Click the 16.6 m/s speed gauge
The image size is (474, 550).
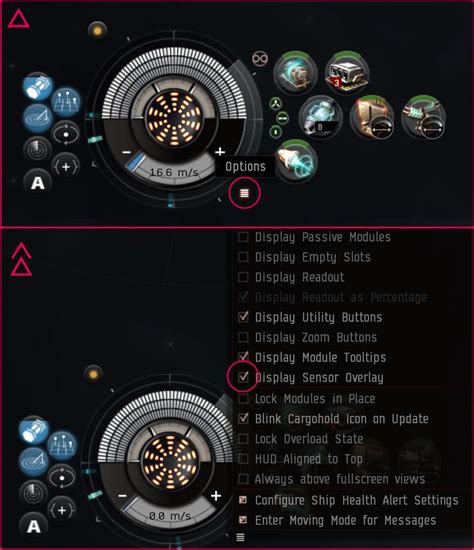tap(174, 172)
